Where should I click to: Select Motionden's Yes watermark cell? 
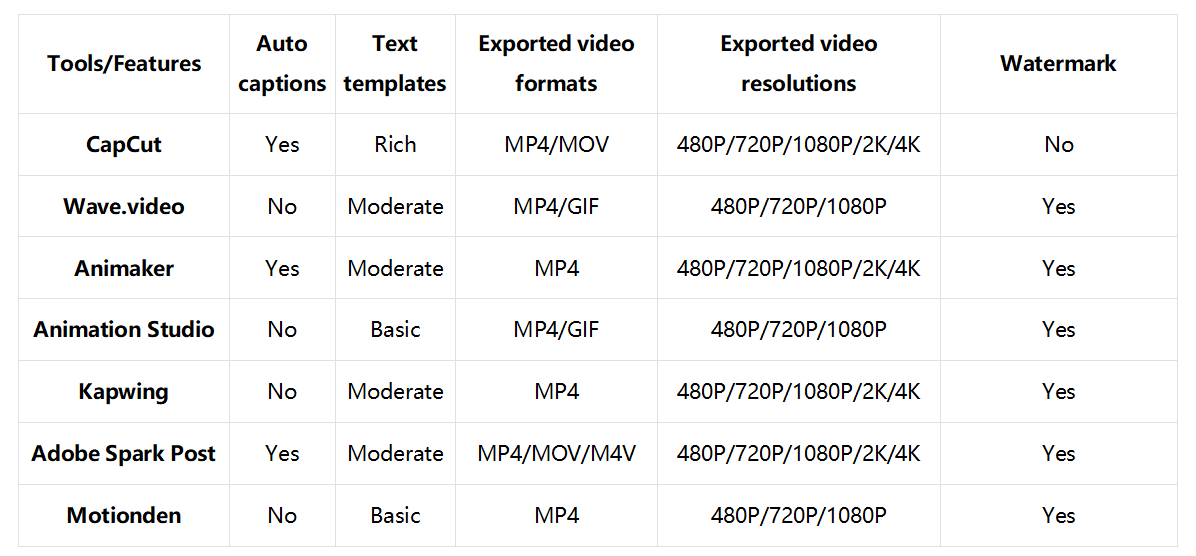pos(1058,516)
